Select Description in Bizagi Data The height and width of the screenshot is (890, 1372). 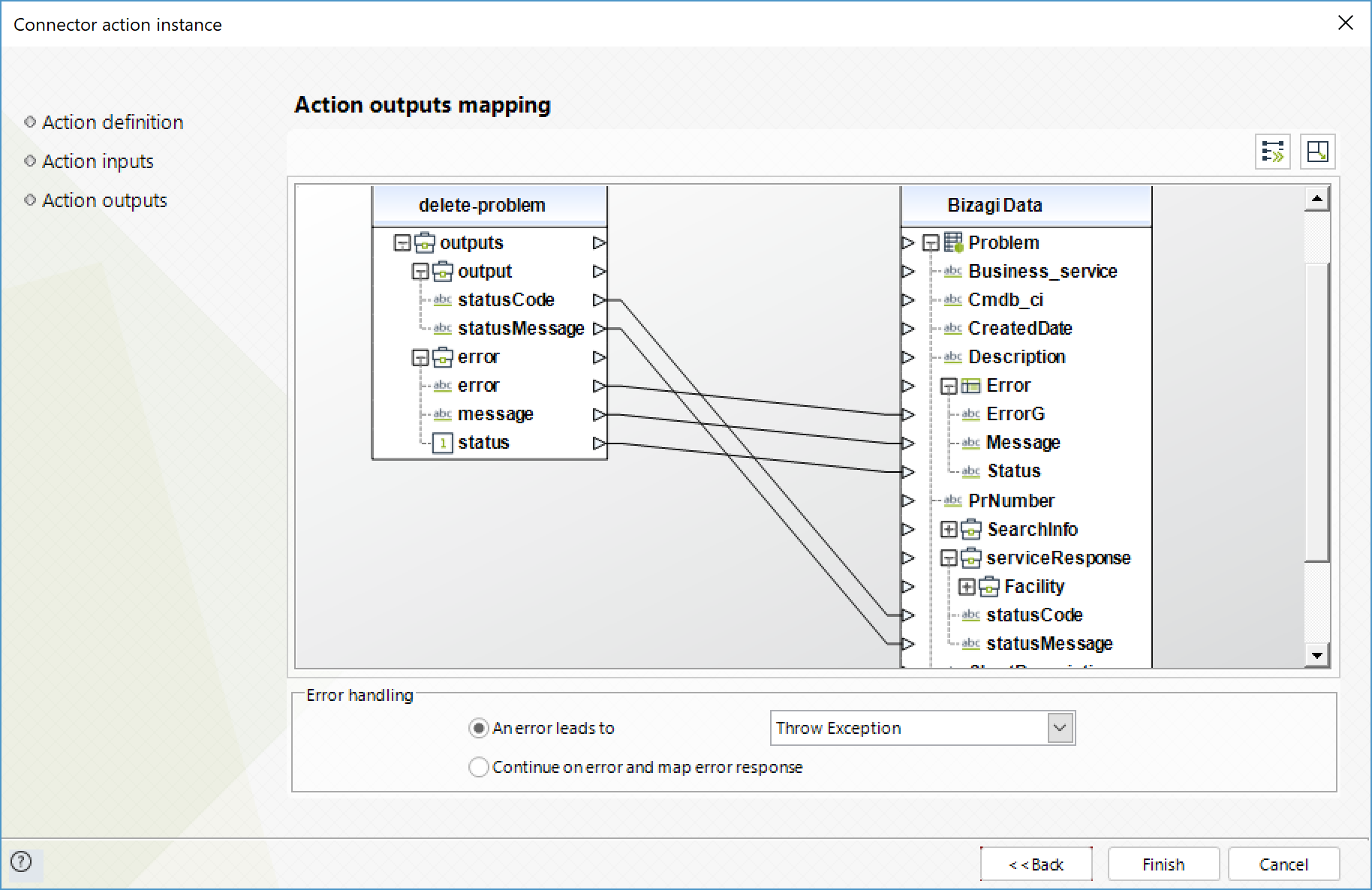tap(1016, 357)
